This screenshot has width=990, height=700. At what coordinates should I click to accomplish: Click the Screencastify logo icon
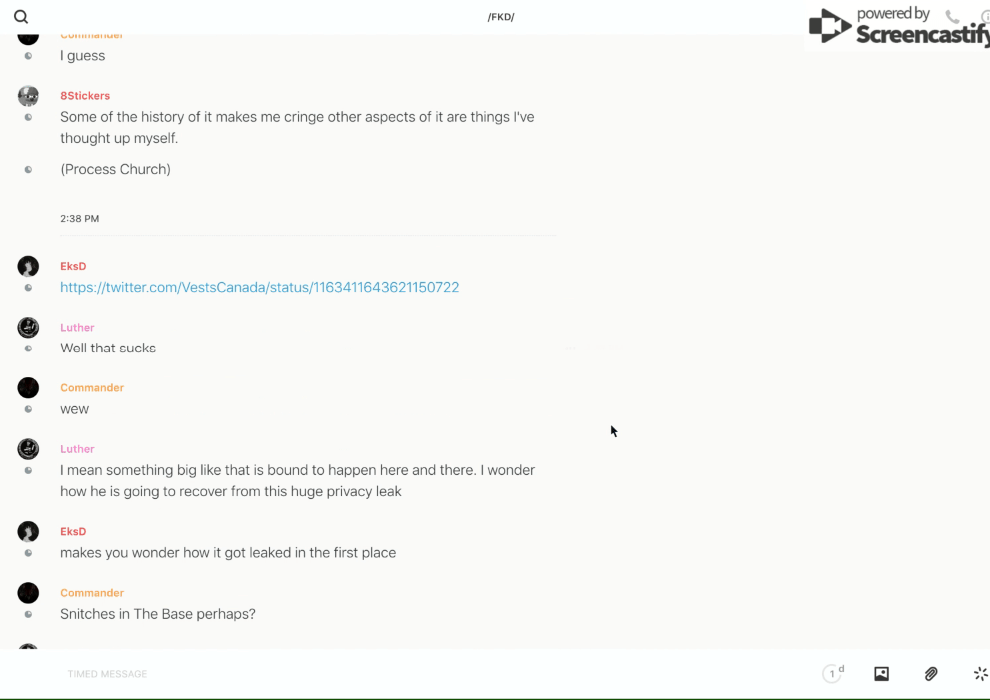click(x=829, y=27)
